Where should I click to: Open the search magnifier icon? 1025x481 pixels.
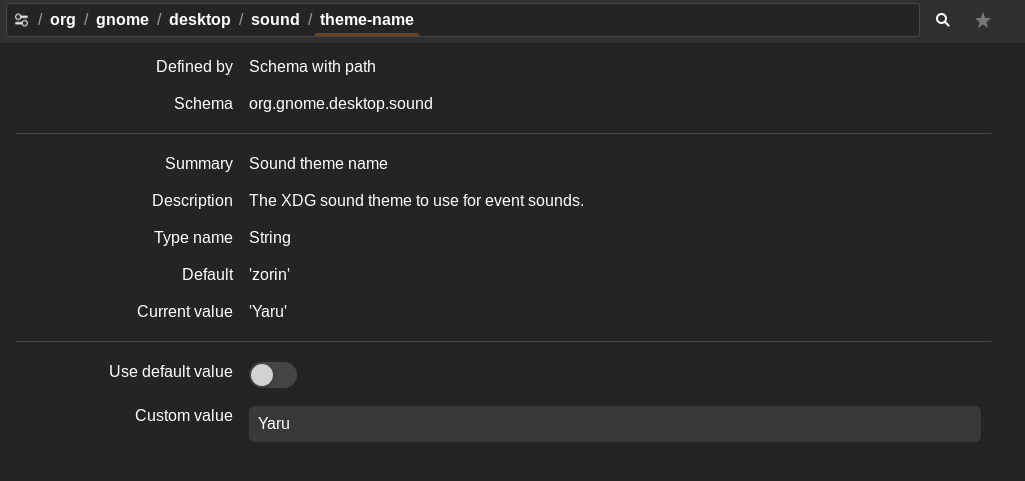tap(942, 20)
